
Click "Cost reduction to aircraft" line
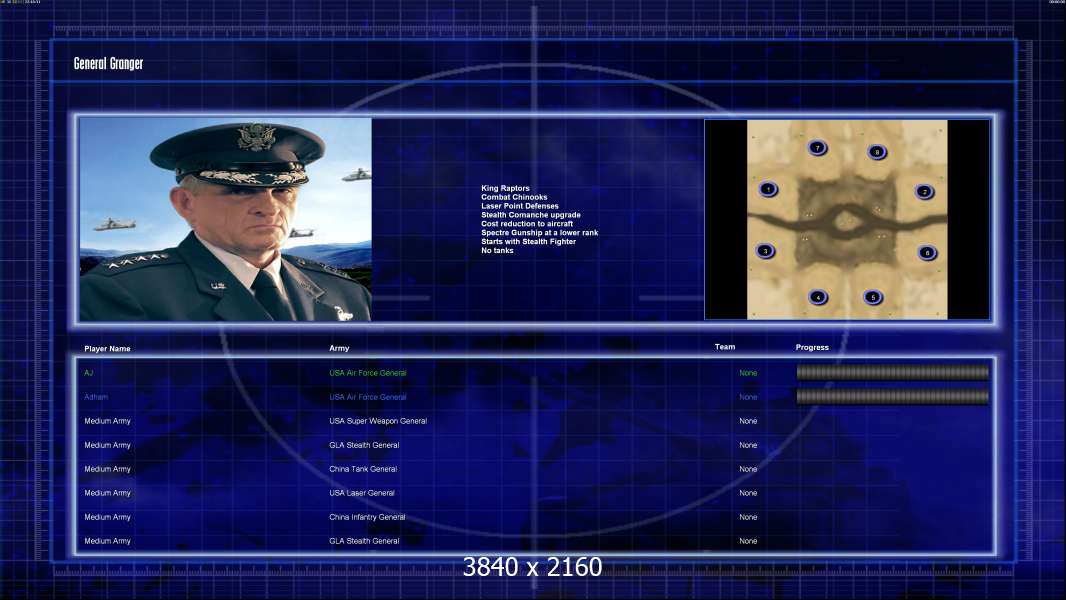pos(527,224)
